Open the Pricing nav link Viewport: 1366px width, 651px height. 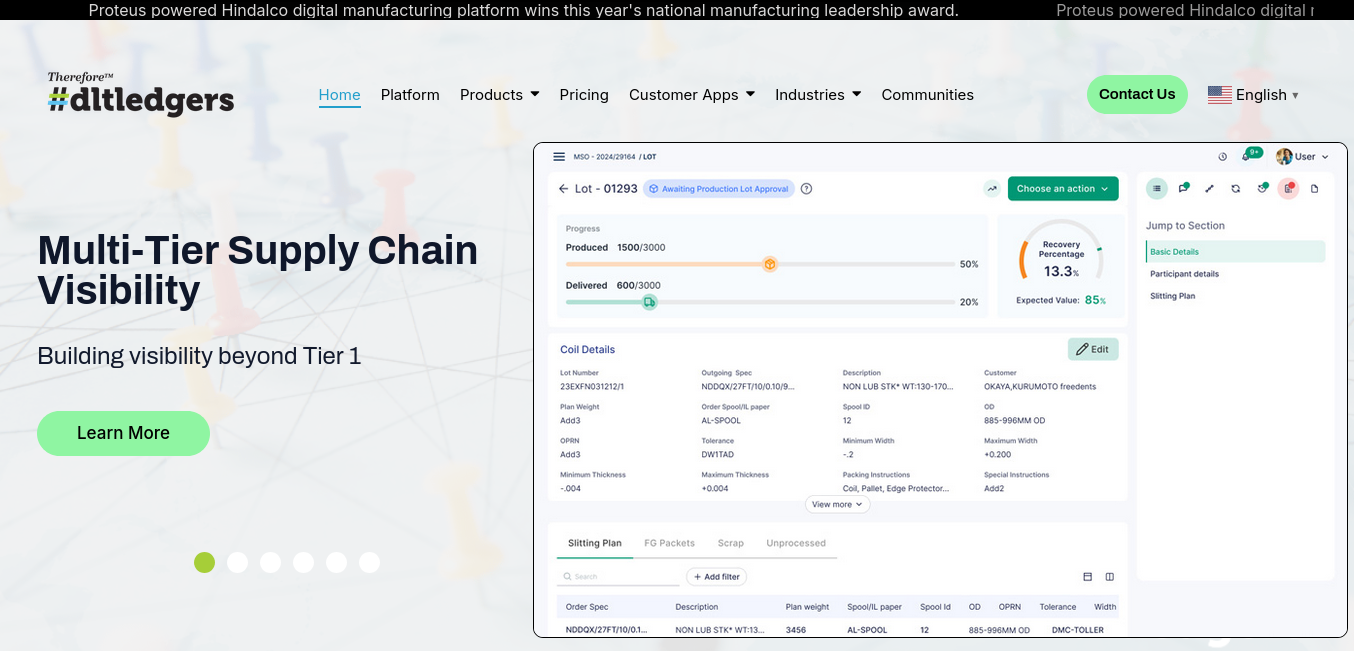click(584, 95)
